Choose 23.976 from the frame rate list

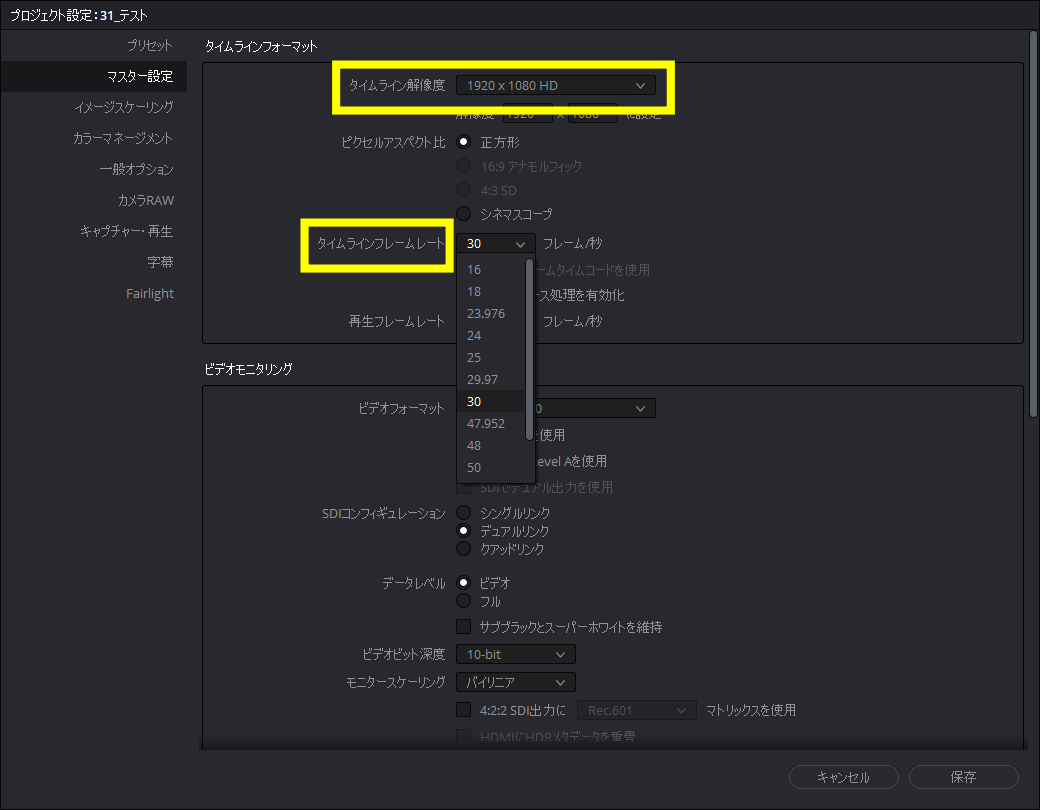489,313
